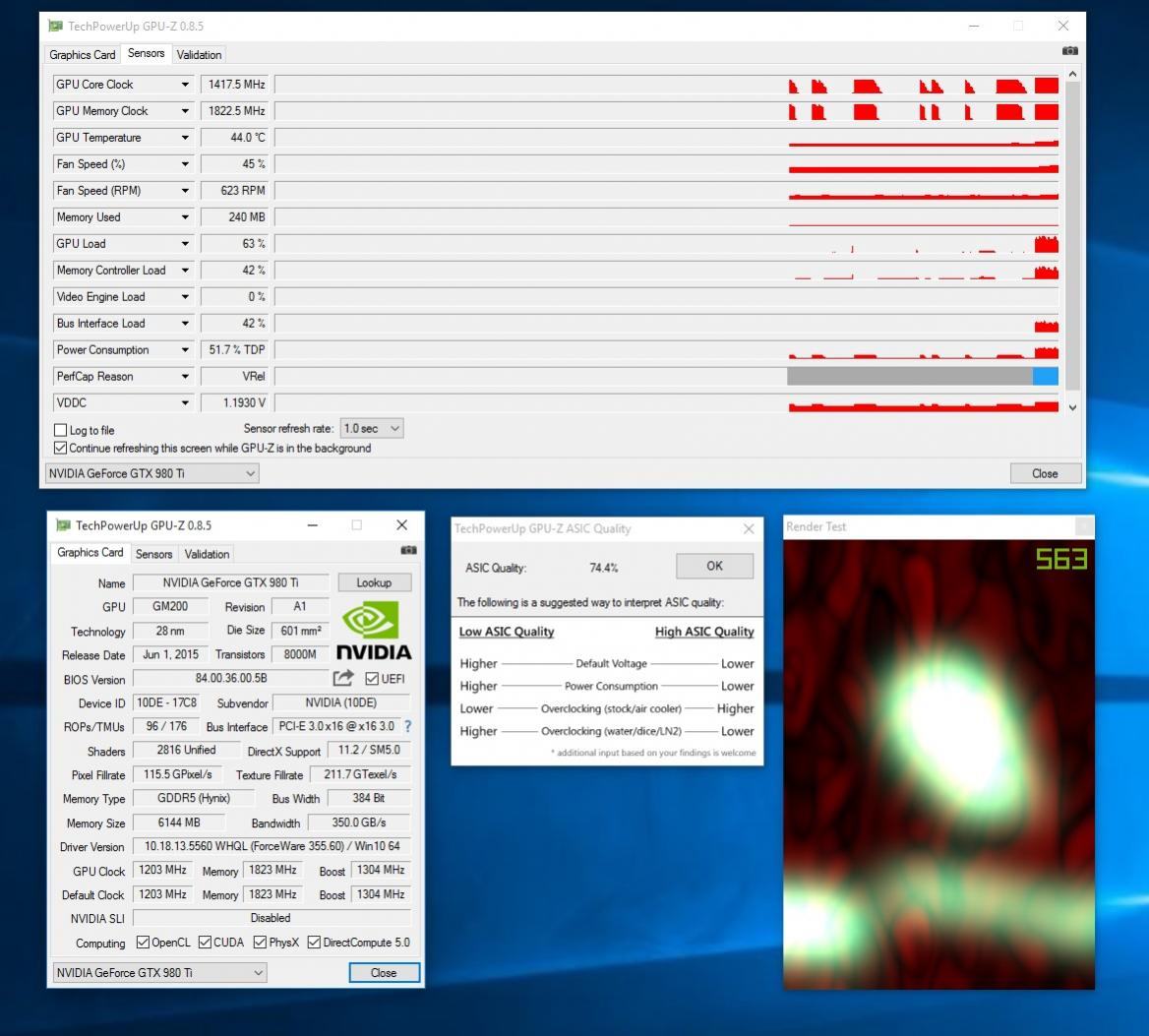Image resolution: width=1149 pixels, height=1036 pixels.
Task: Click the Lookup button
Action: tap(374, 582)
